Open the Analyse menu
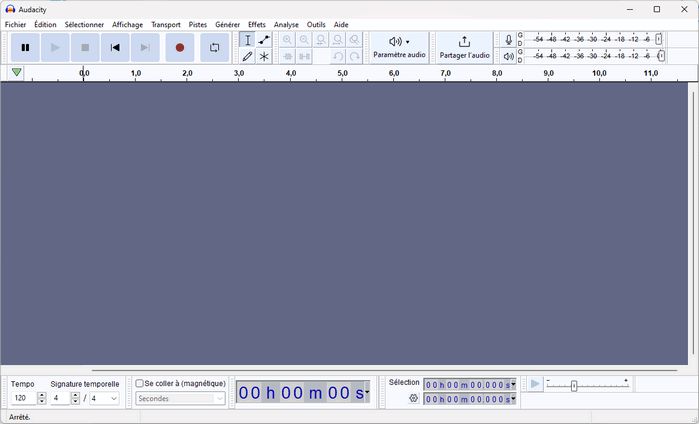Image resolution: width=699 pixels, height=424 pixels. tap(286, 25)
